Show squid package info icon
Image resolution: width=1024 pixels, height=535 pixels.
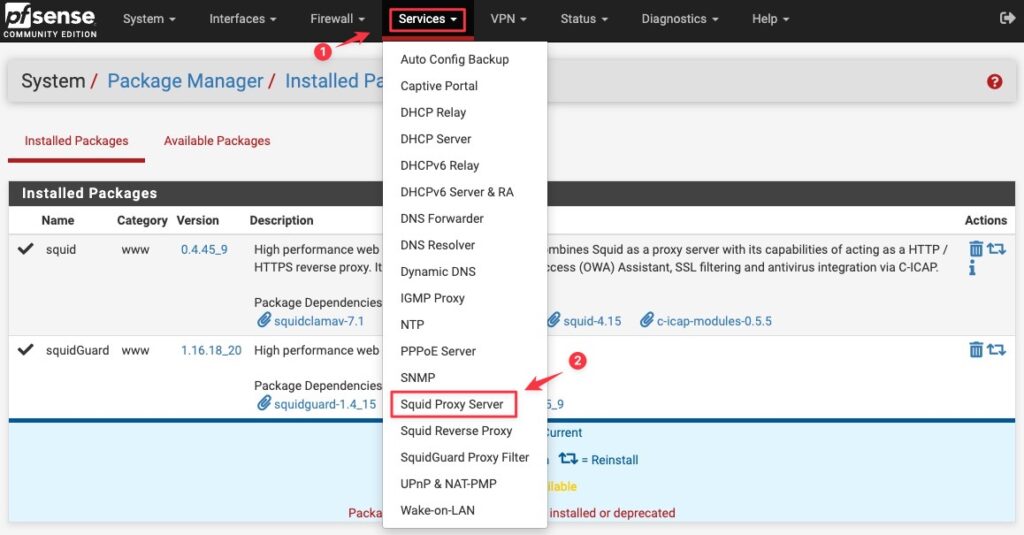click(x=972, y=268)
